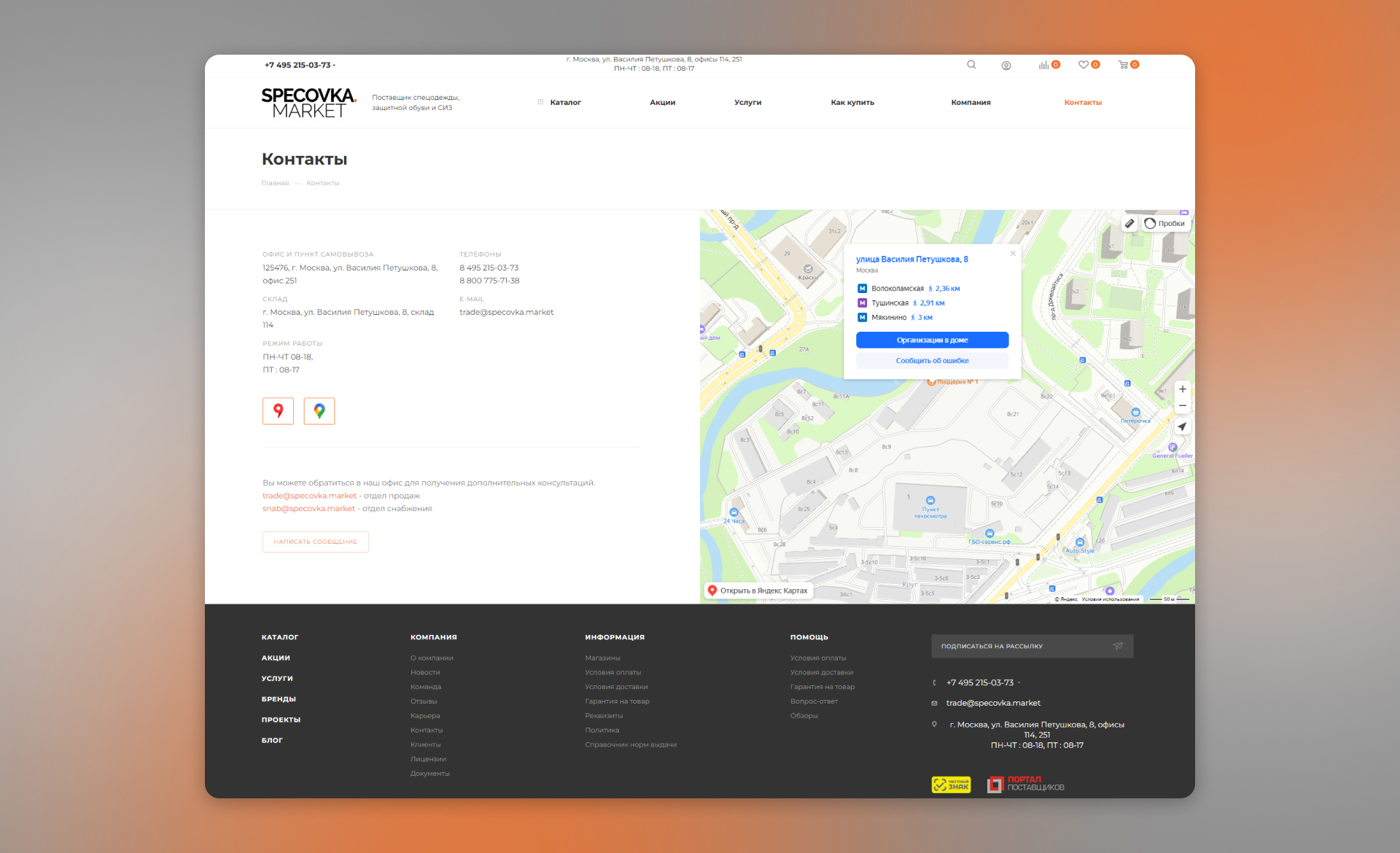Expand the footer phone number dropdown
The image size is (1400, 853).
(1019, 683)
